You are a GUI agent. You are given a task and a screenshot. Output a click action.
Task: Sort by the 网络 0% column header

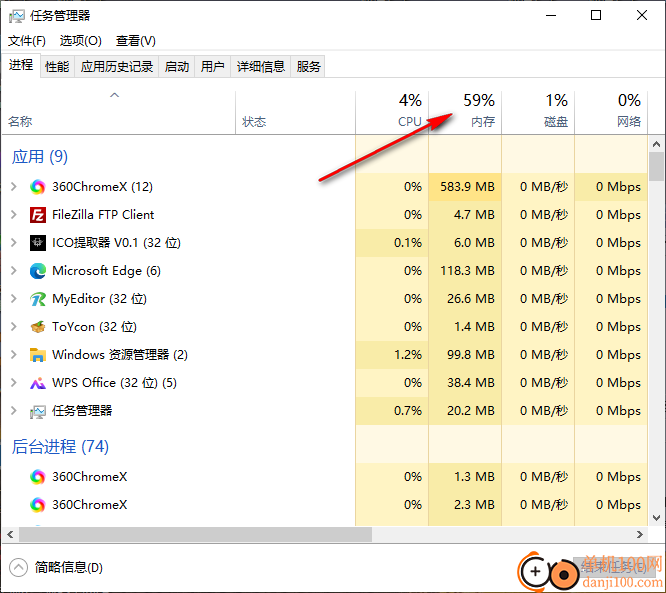point(611,113)
